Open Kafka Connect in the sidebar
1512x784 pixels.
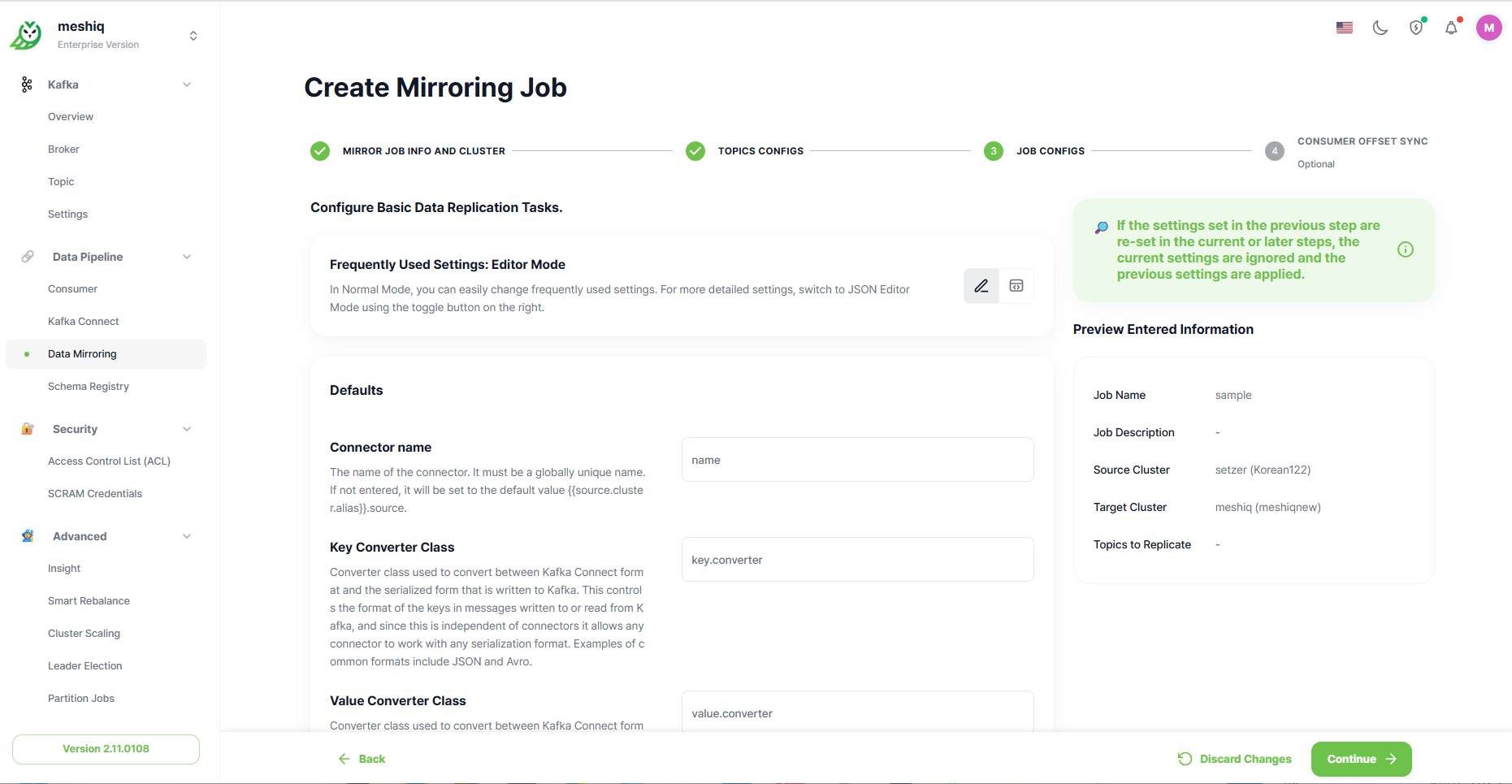83,322
